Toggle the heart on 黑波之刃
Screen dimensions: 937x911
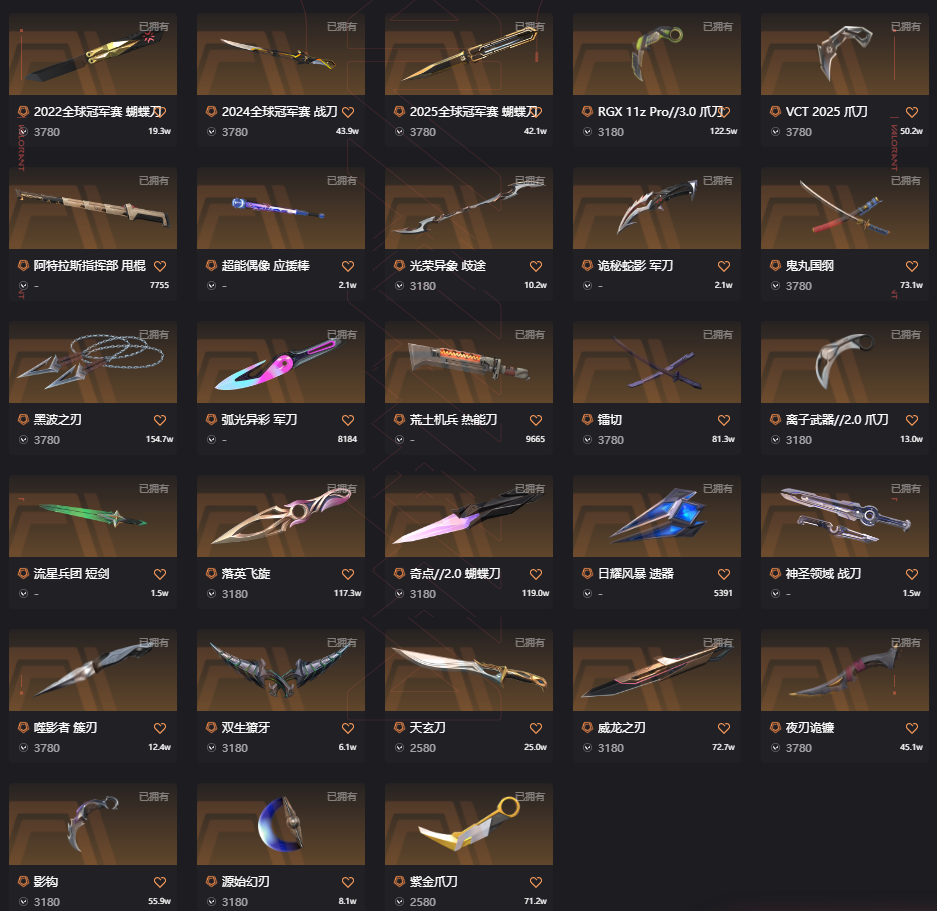tap(160, 420)
